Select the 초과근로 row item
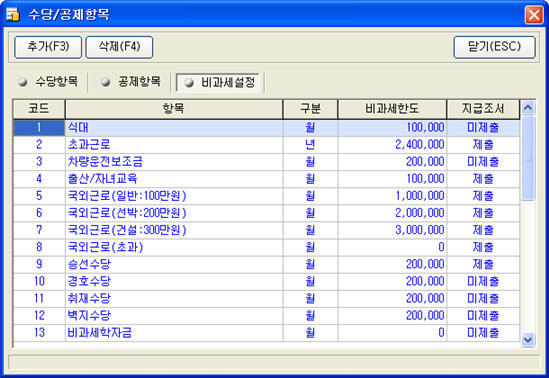Image resolution: width=549 pixels, height=378 pixels. click(x=174, y=145)
